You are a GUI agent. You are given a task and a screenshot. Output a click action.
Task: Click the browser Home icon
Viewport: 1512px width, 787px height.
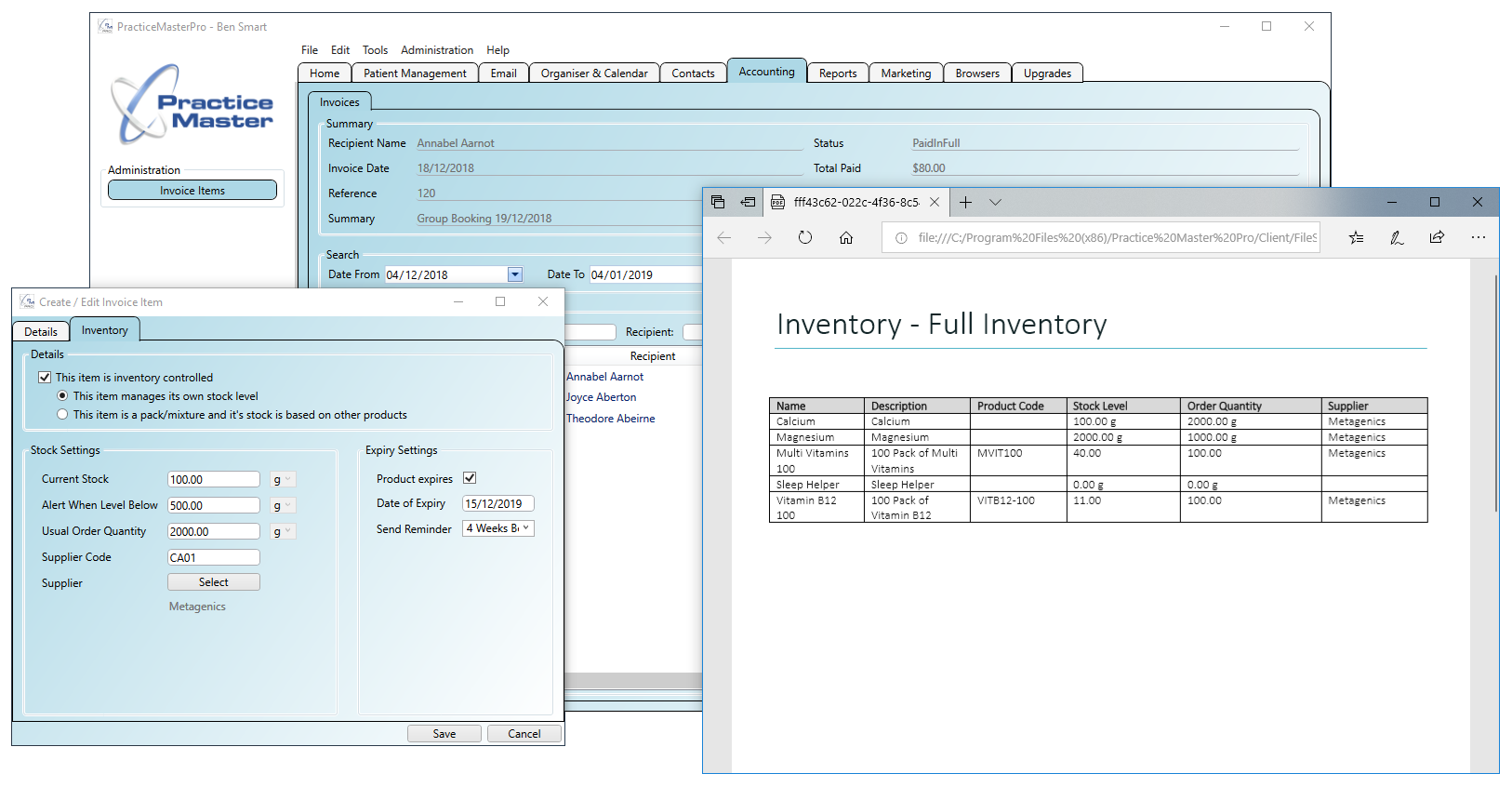tap(846, 237)
